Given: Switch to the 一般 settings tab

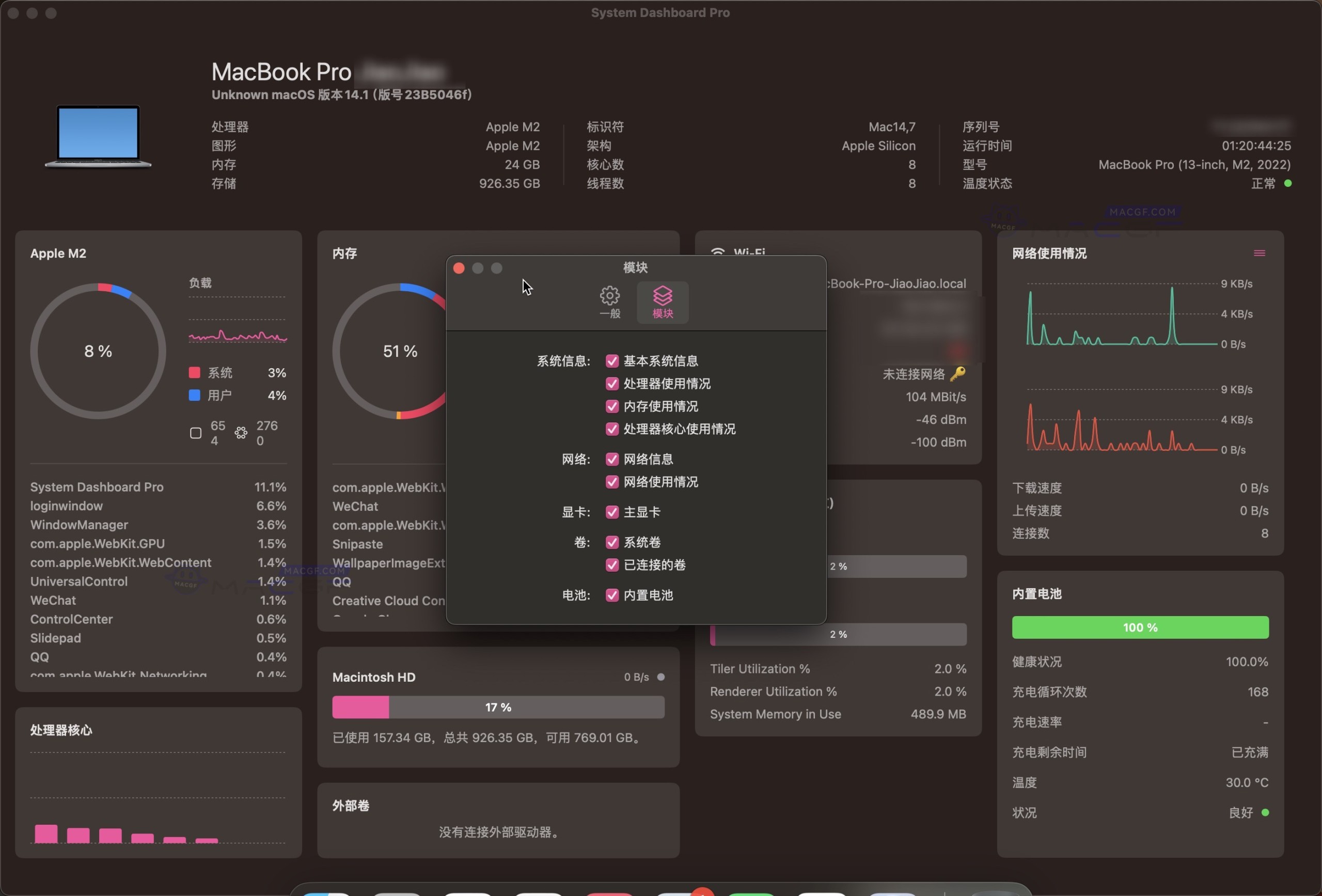Looking at the screenshot, I should 609,302.
